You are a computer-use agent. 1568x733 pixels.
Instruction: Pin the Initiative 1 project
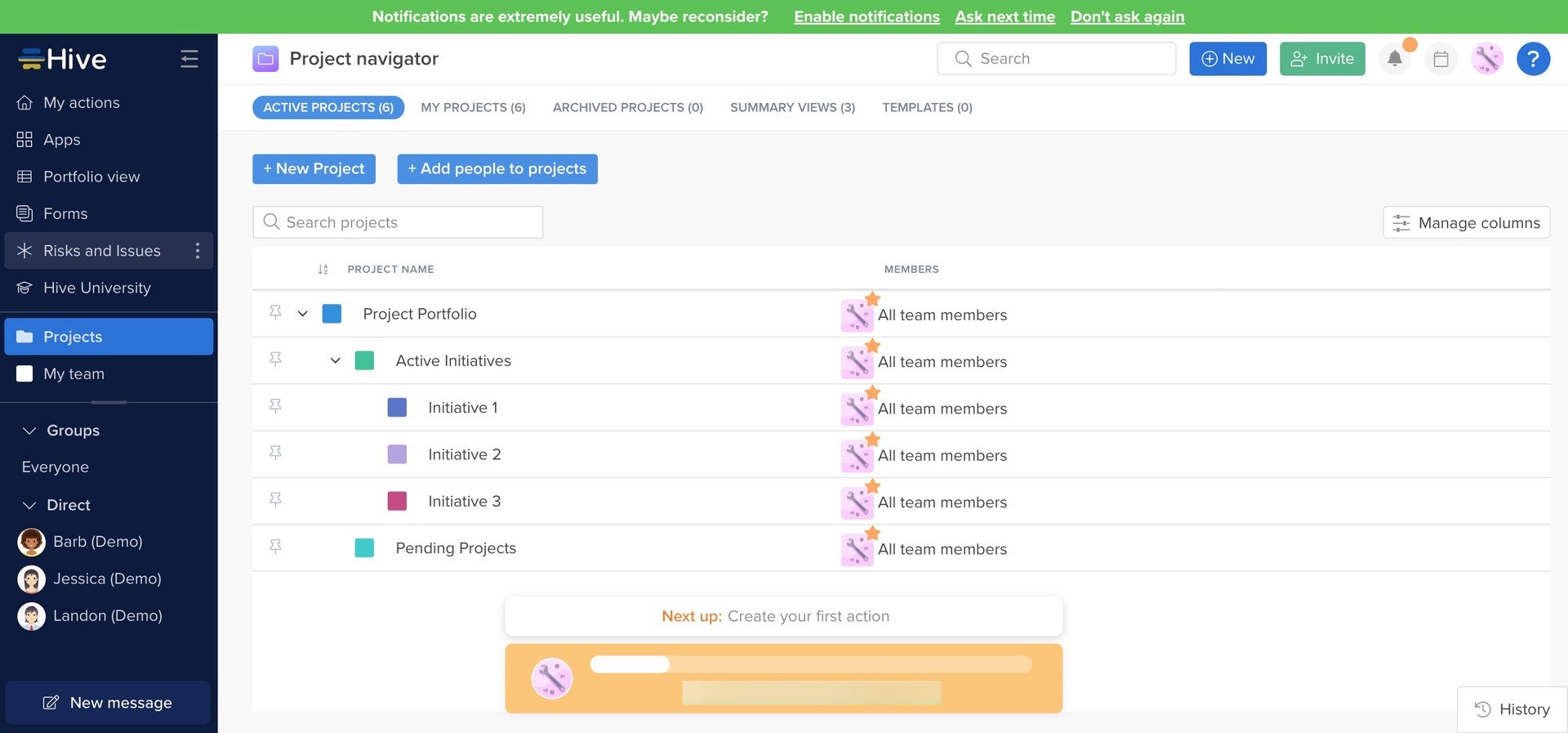point(275,406)
